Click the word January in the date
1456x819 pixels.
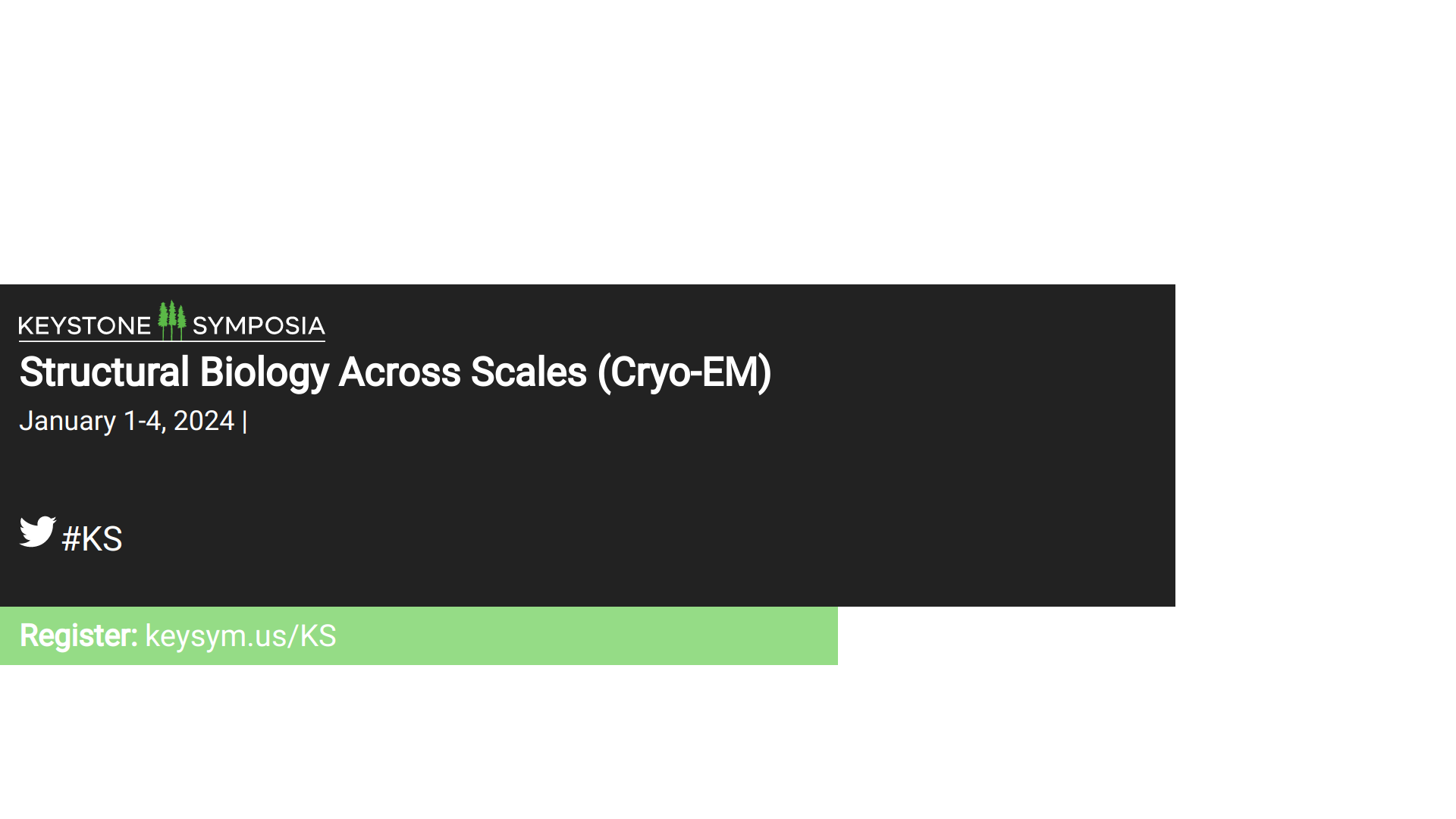tap(67, 422)
